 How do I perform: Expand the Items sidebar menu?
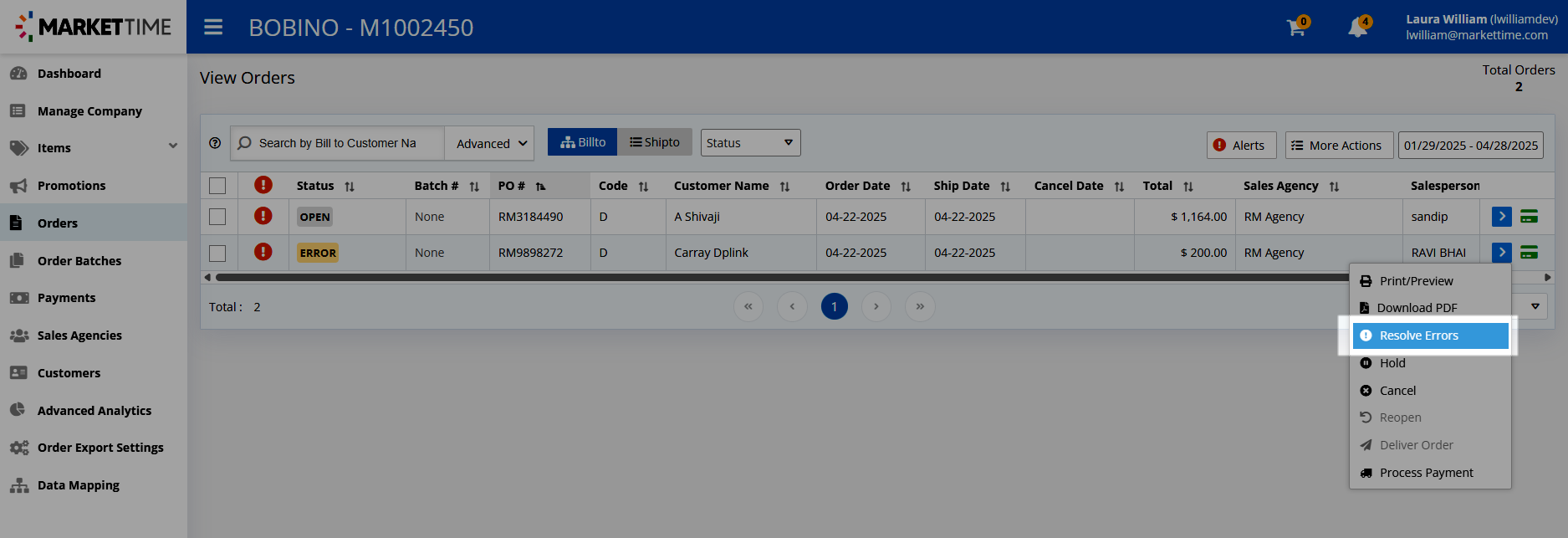coord(93,148)
